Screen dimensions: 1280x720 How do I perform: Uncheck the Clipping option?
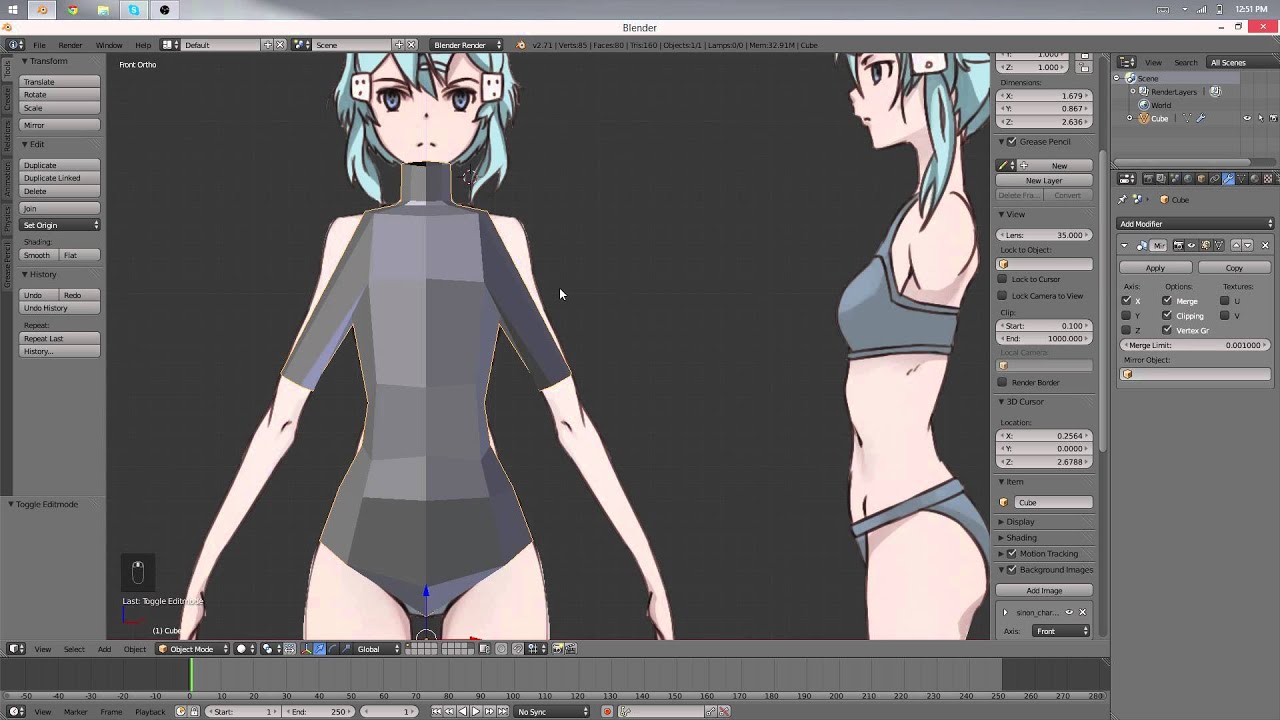[1167, 316]
